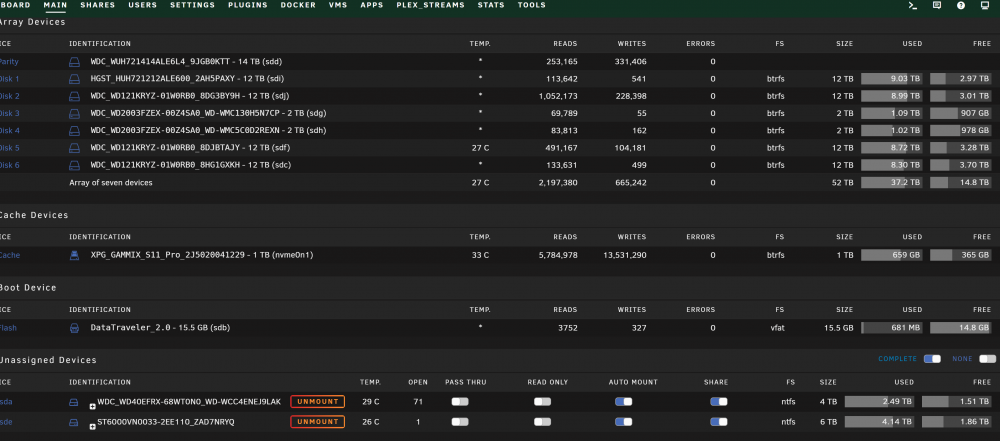Click disk icon for WD2003FZEX WMC130H5N7CP

(75, 114)
